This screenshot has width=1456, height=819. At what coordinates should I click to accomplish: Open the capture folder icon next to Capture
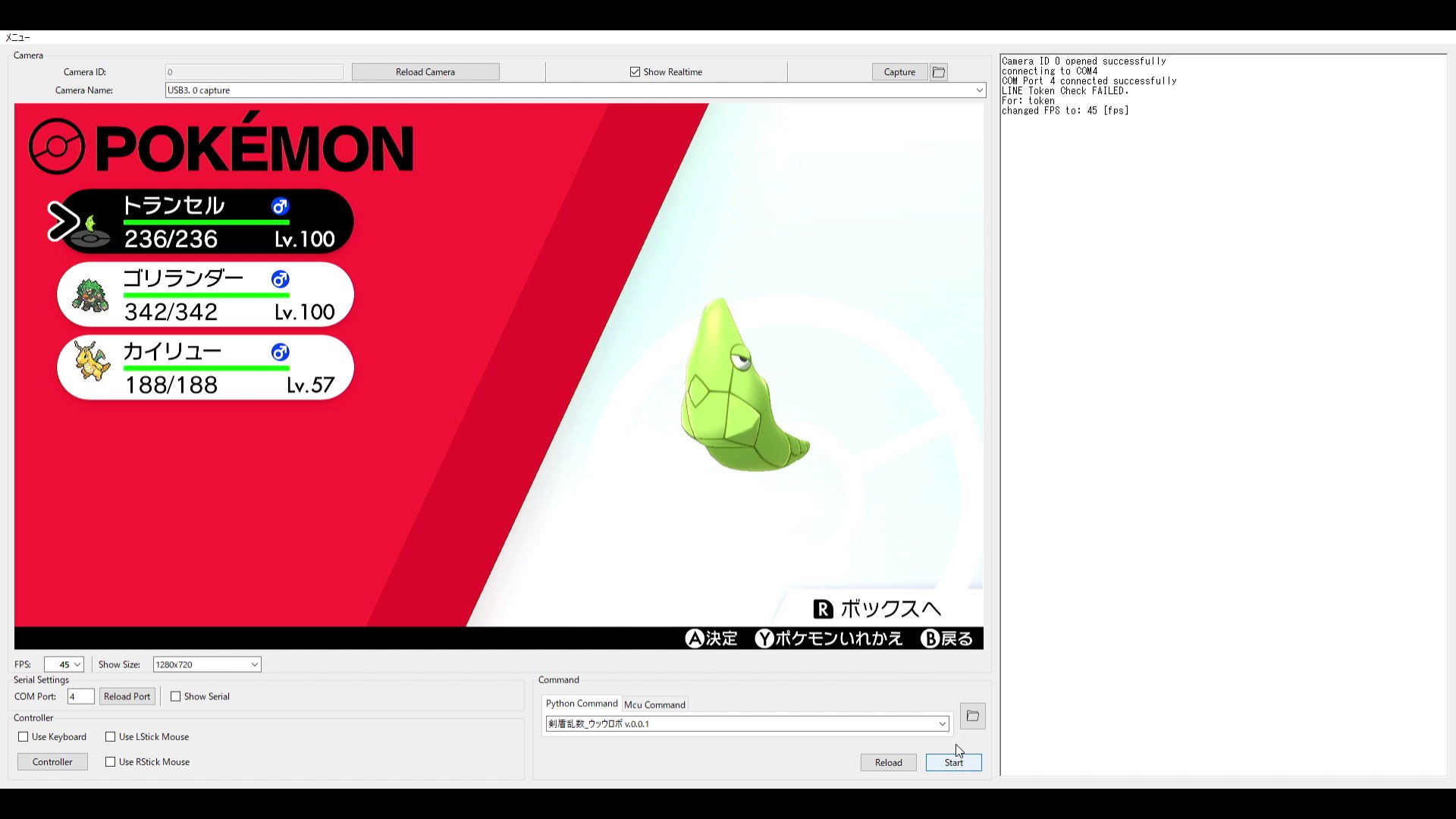click(x=939, y=72)
